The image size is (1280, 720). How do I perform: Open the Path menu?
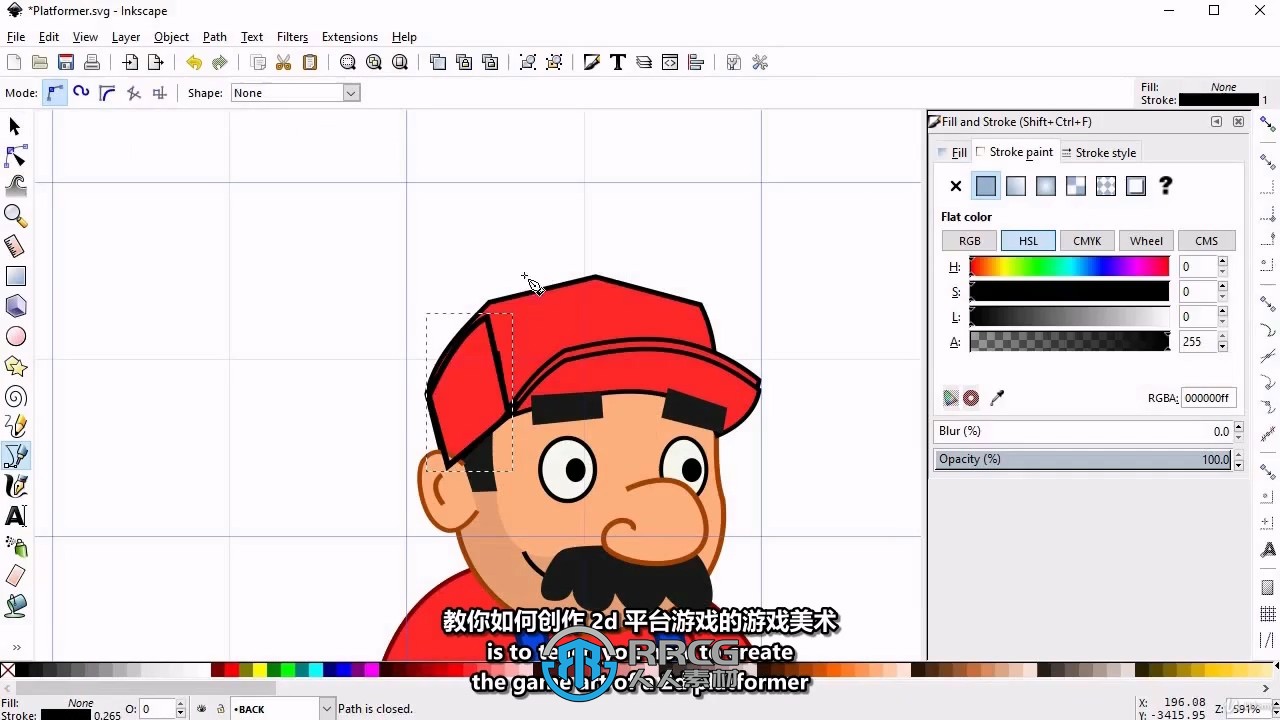click(215, 37)
